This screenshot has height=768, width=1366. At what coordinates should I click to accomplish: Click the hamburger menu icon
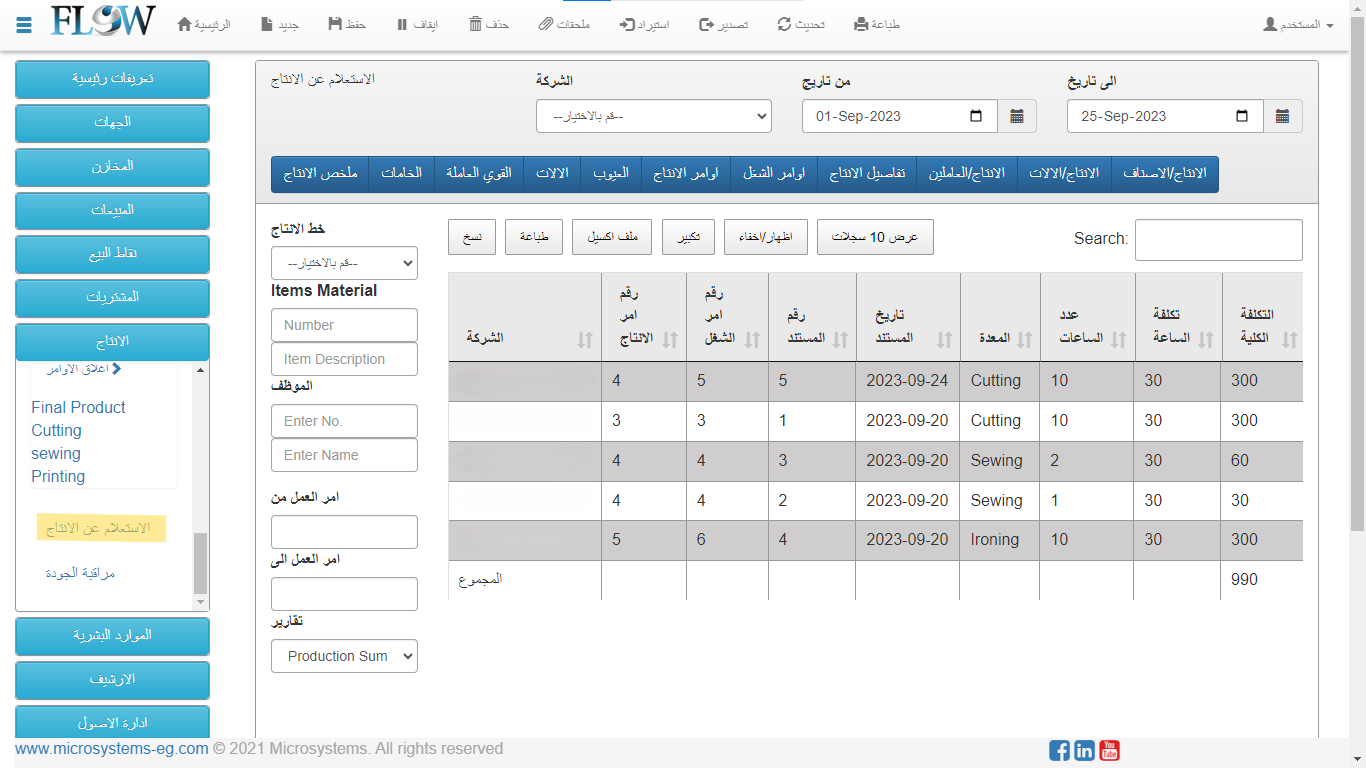tap(24, 24)
